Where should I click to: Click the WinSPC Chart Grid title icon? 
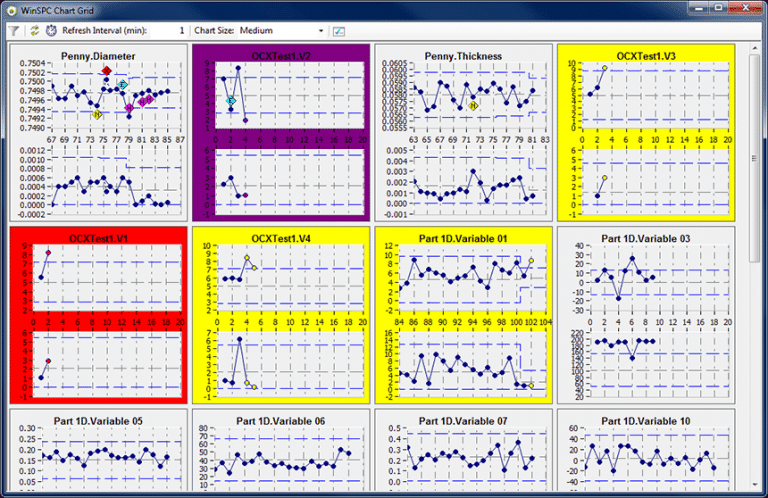pos(11,9)
